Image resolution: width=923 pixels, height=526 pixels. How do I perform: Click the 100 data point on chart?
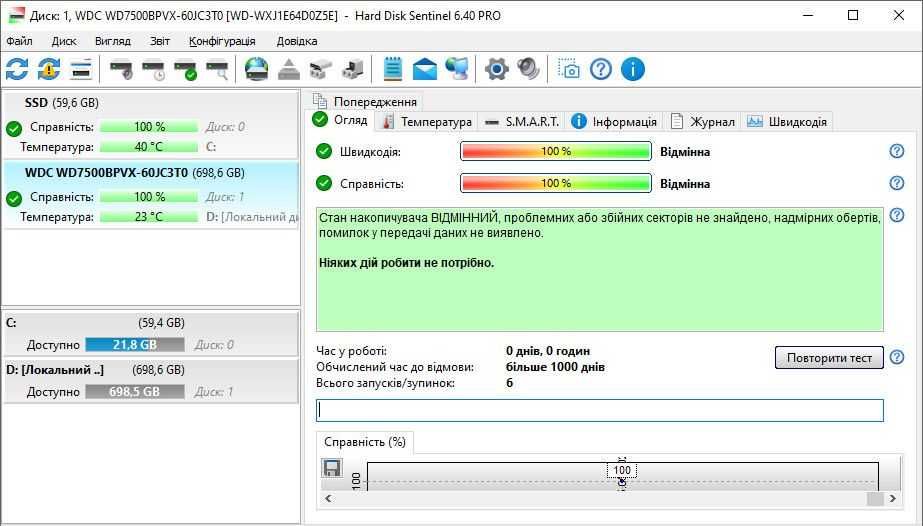622,470
